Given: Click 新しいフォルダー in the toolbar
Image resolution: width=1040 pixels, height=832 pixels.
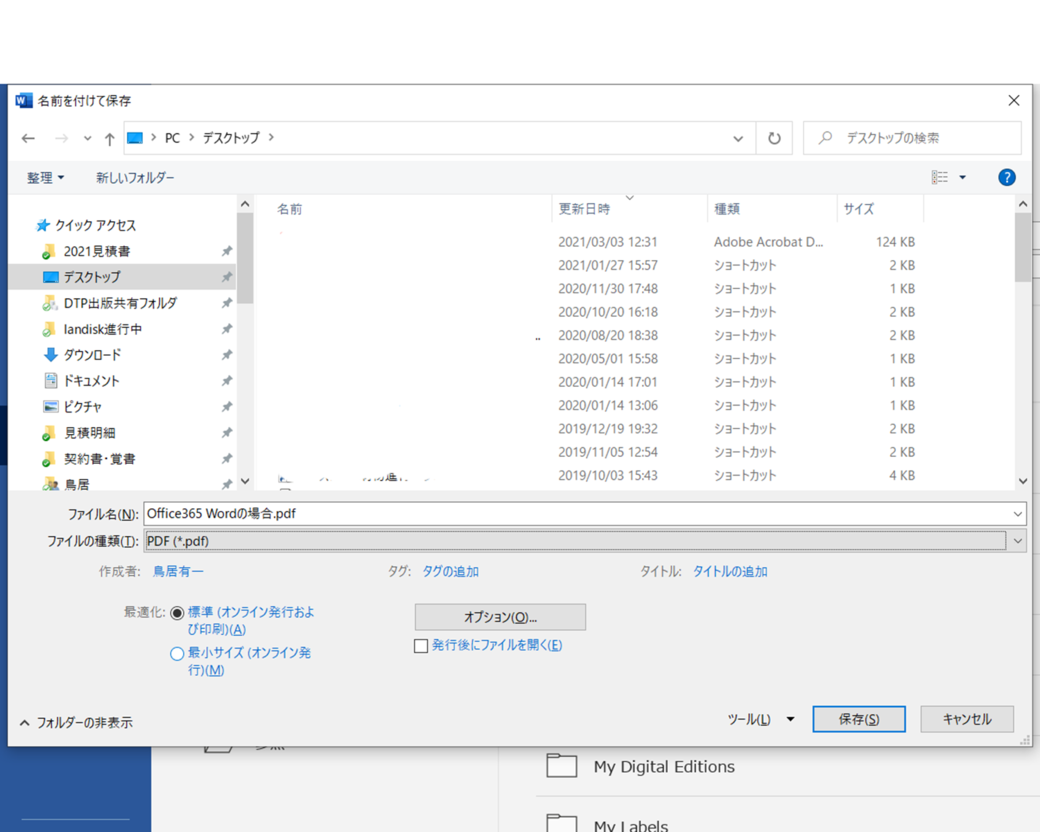Looking at the screenshot, I should pos(135,178).
